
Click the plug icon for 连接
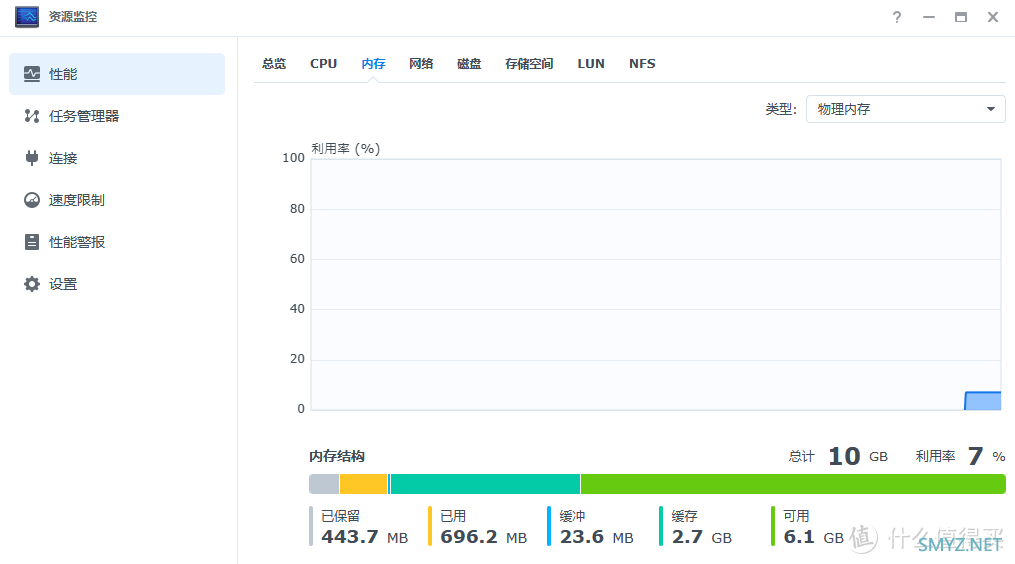[32, 158]
